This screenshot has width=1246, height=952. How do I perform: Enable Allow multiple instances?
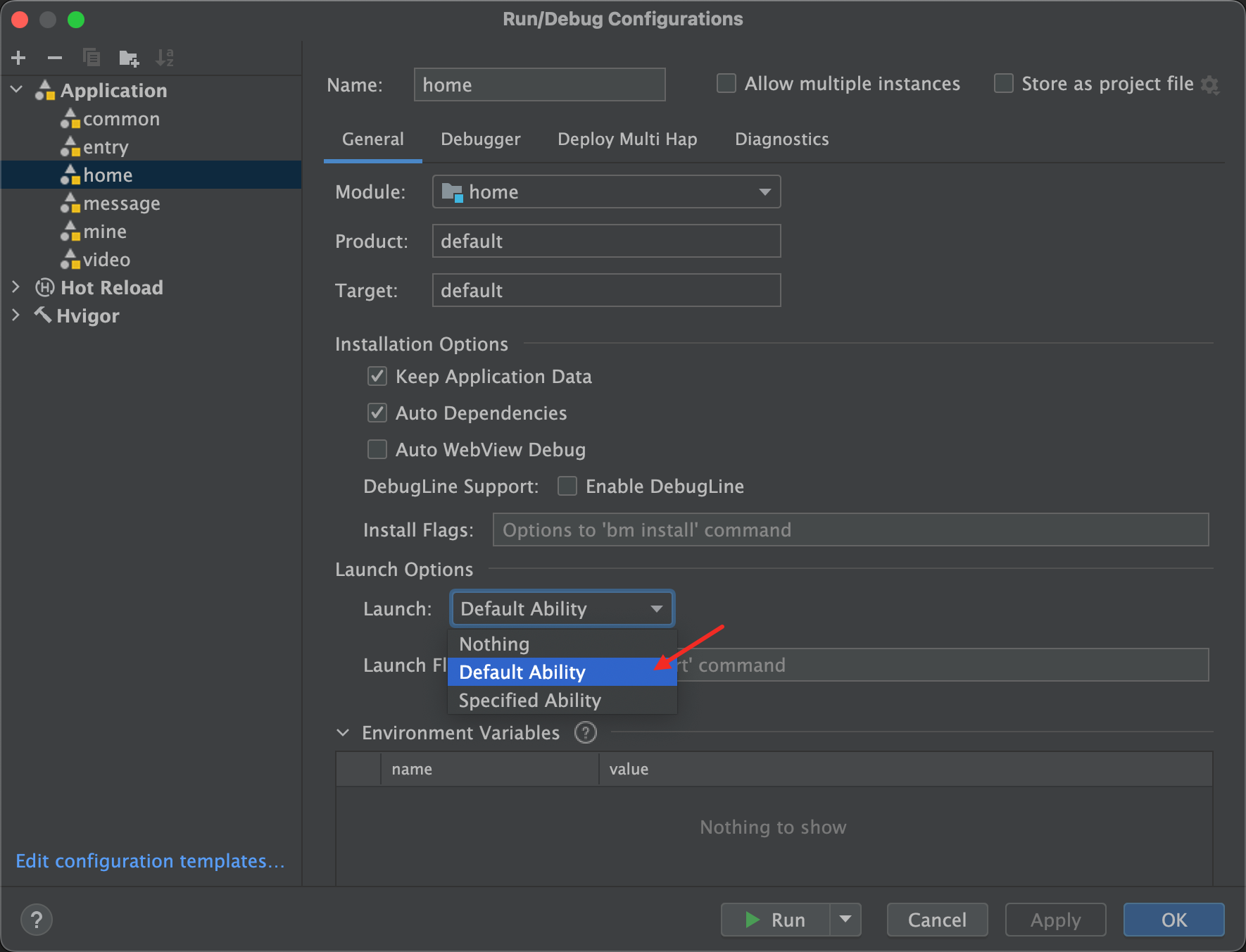pyautogui.click(x=726, y=84)
